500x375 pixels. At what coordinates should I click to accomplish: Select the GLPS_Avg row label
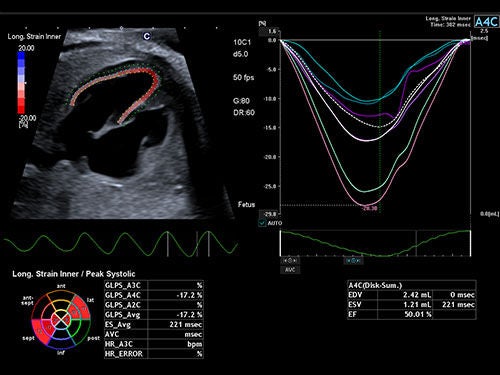(122, 315)
